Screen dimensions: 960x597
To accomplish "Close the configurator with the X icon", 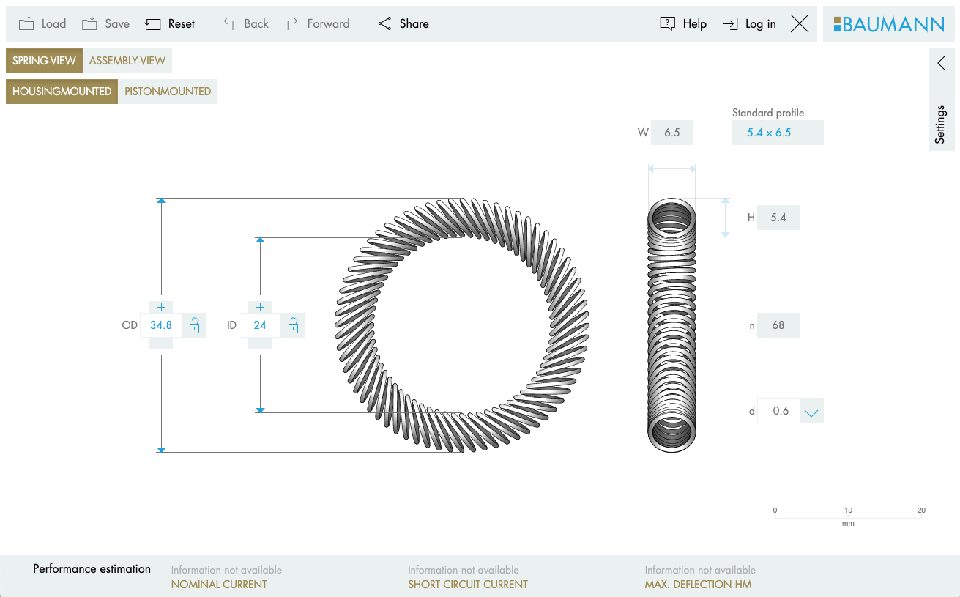I will (x=799, y=24).
